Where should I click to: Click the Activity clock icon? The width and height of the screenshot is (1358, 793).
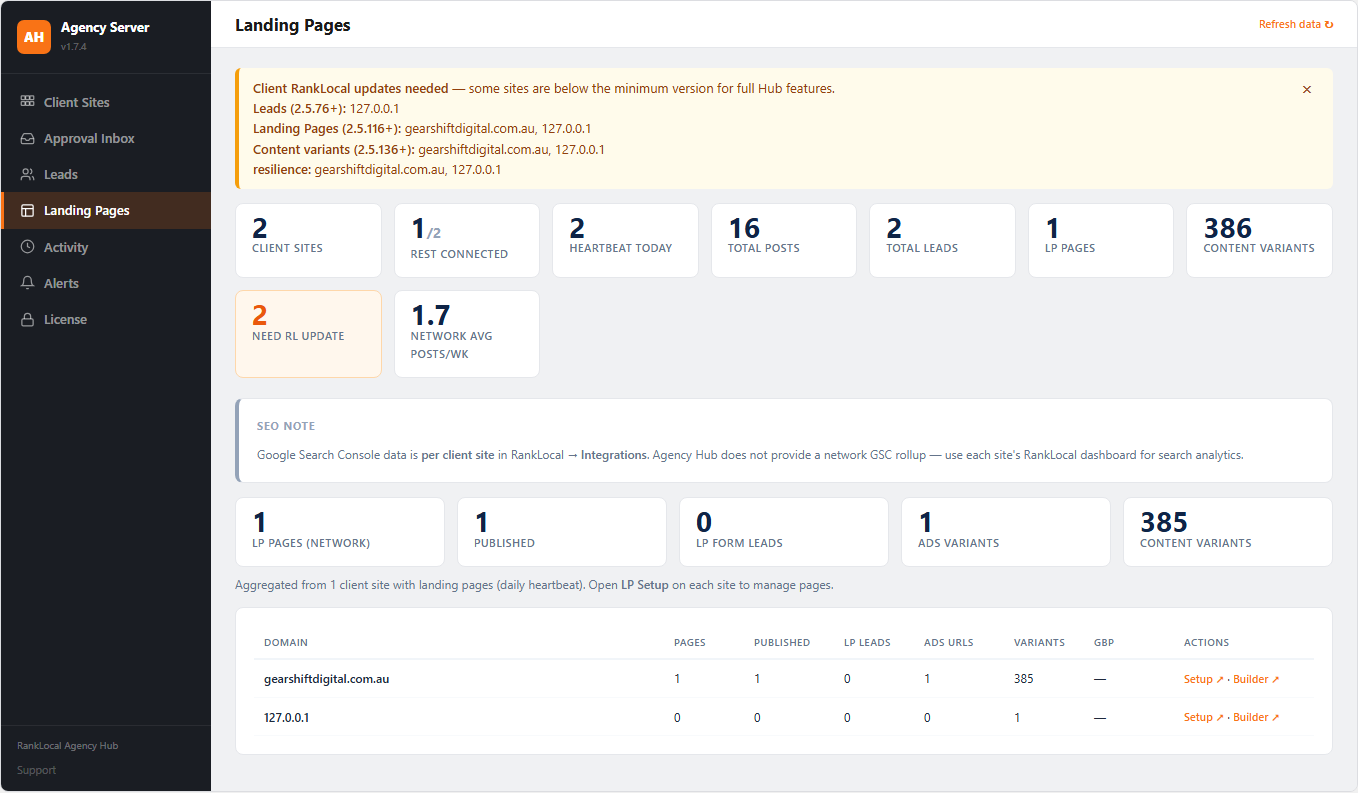click(x=27, y=247)
